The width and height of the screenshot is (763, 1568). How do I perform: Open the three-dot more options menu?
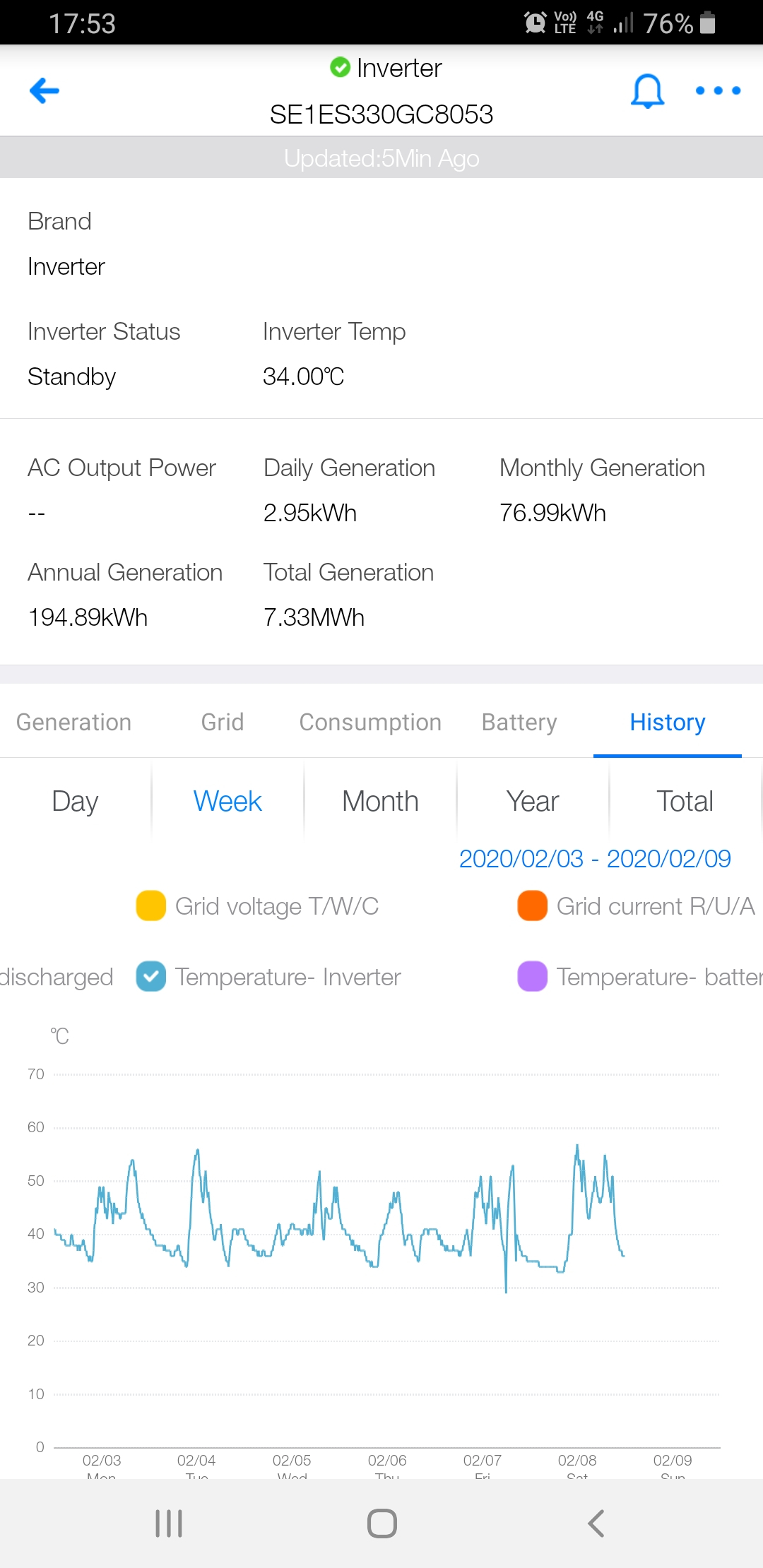click(x=718, y=90)
